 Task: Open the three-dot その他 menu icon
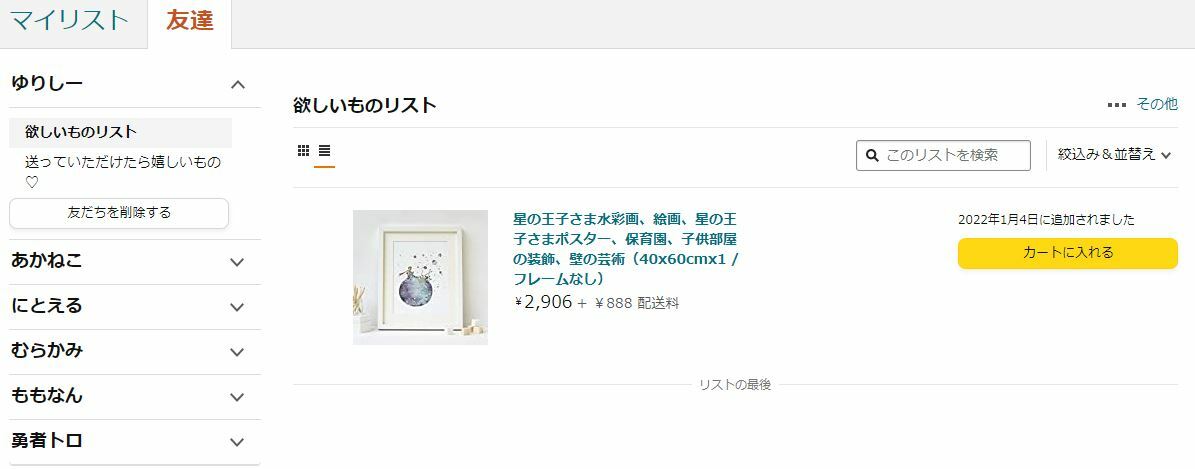click(x=1117, y=105)
